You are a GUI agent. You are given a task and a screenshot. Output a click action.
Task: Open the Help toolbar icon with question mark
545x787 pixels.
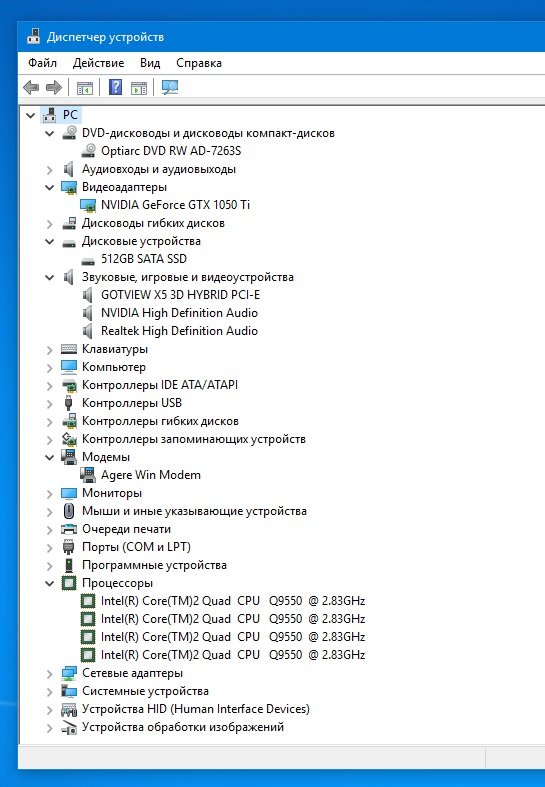(115, 87)
